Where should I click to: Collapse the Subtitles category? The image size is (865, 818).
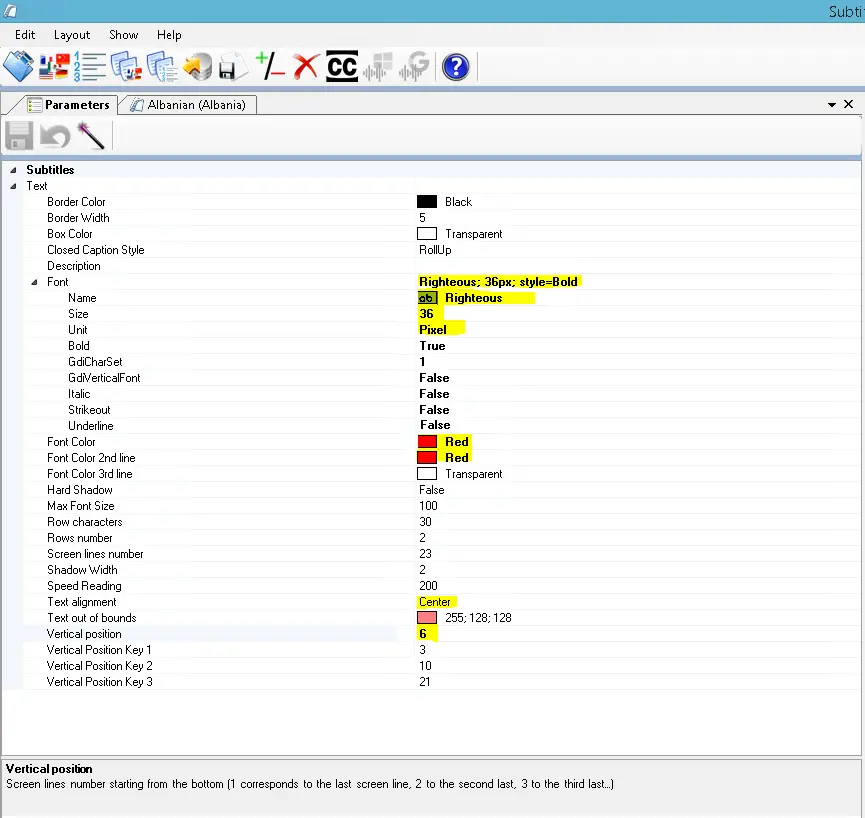coord(13,170)
